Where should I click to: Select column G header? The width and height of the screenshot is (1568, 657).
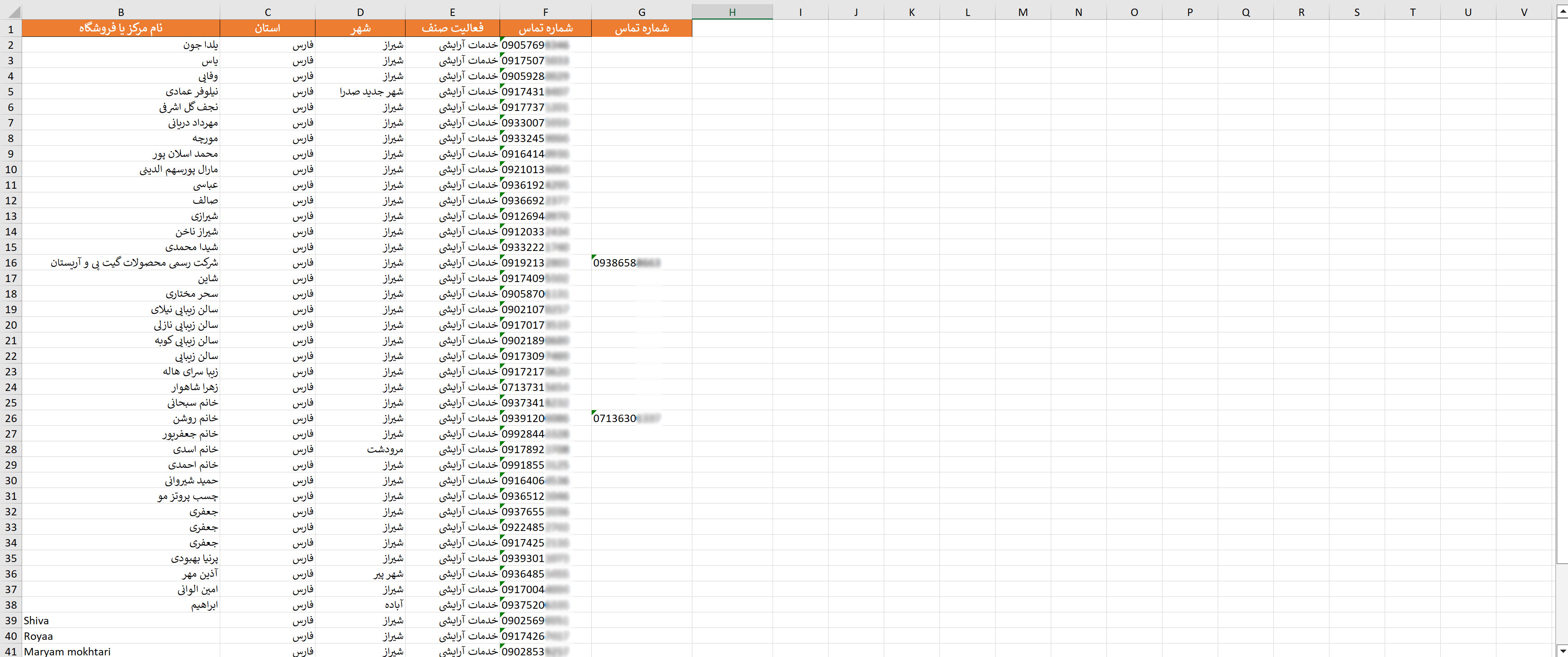[x=642, y=11]
